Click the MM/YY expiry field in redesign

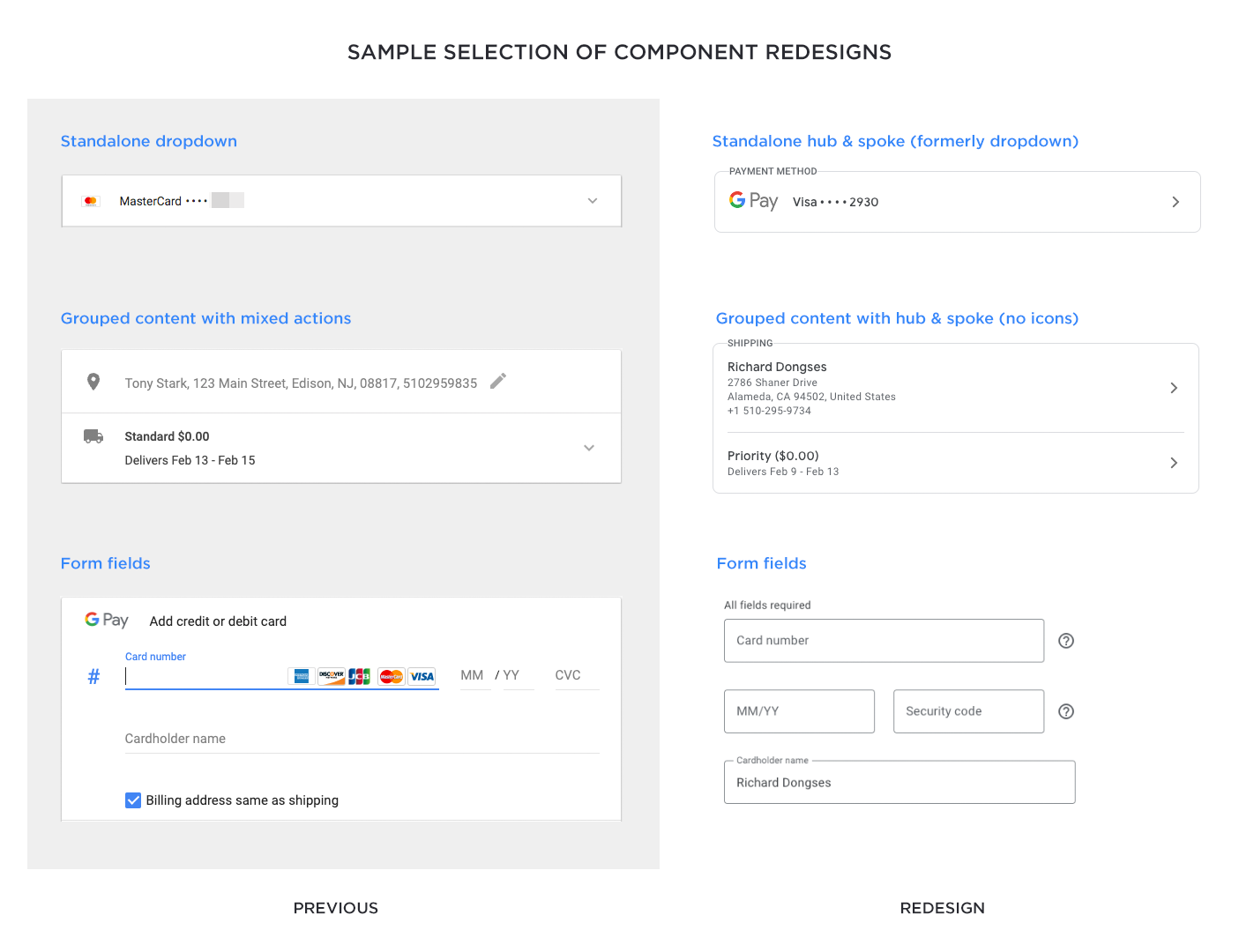799,711
